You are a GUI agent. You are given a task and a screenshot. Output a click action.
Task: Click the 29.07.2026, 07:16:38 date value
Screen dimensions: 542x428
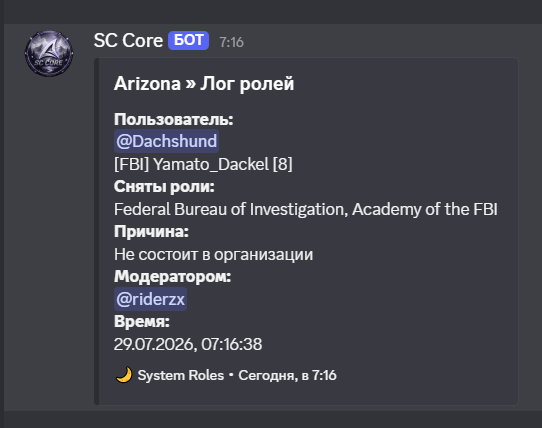(188, 344)
